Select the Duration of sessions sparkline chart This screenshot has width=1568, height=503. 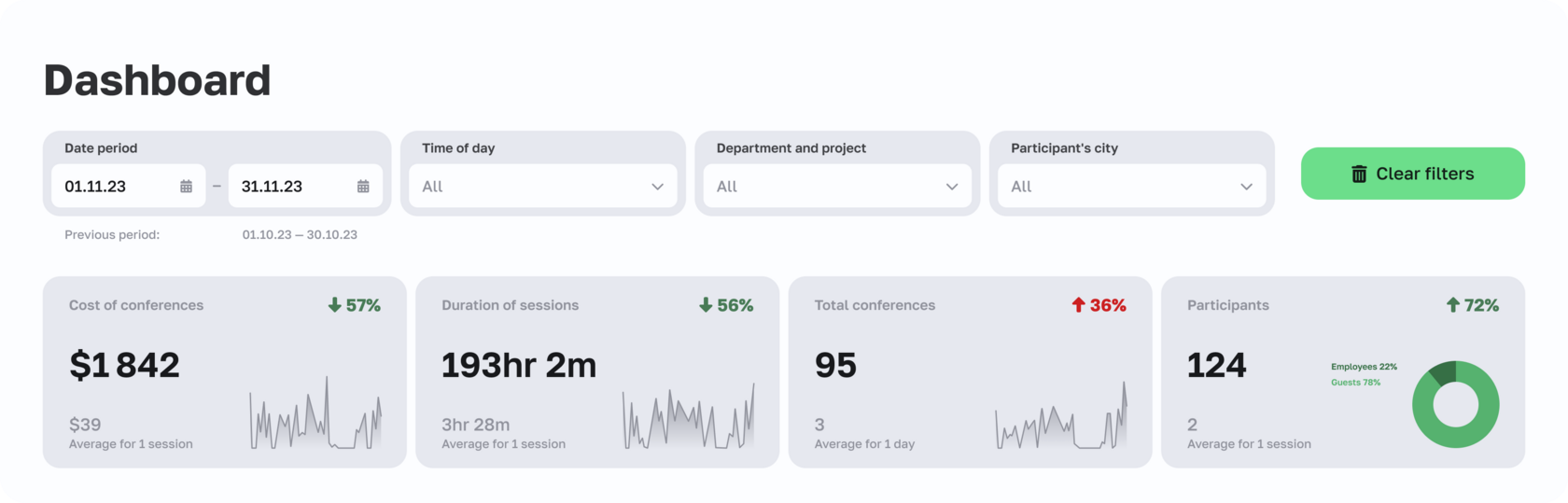(x=688, y=417)
